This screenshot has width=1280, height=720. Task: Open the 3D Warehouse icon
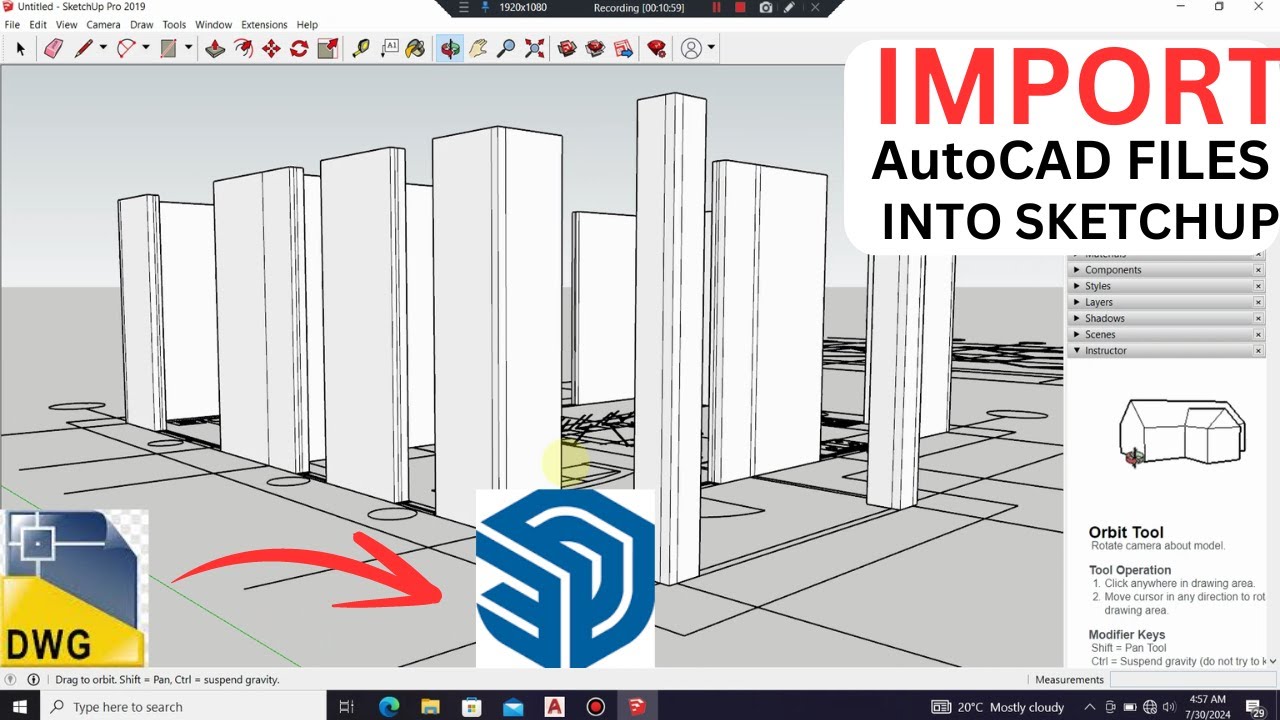point(568,47)
